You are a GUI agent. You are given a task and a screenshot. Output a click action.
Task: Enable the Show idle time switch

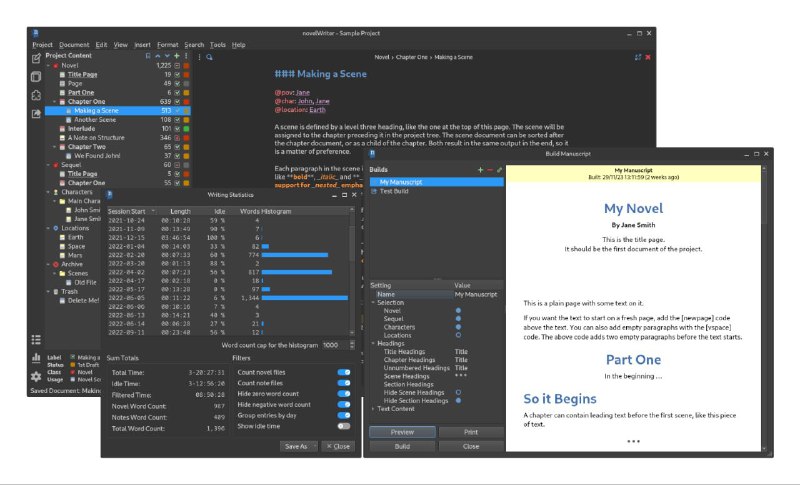[343, 426]
